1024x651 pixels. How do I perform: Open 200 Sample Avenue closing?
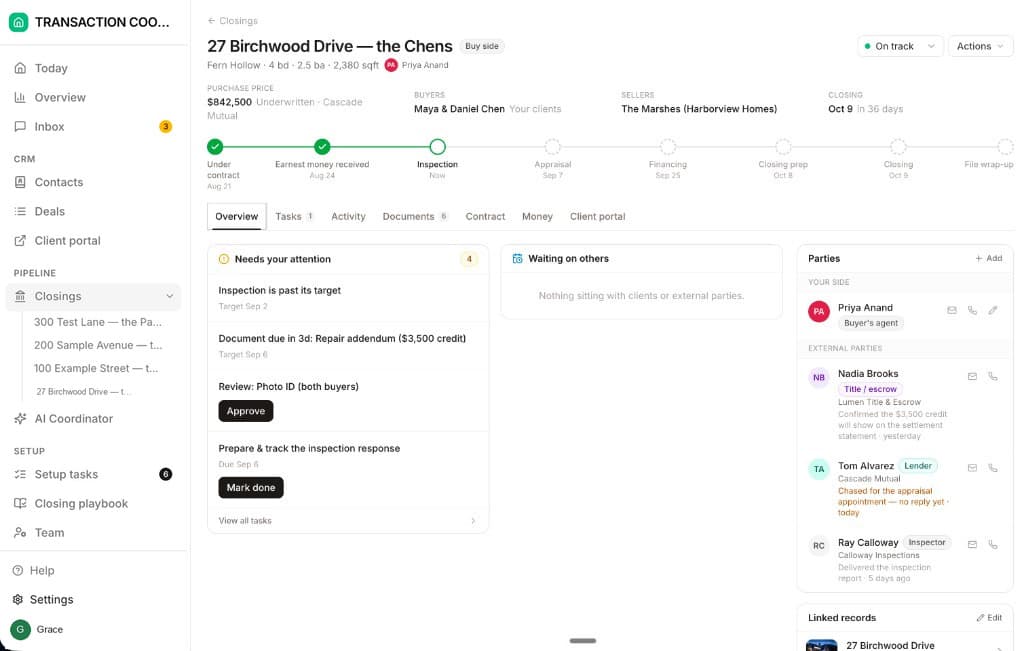tap(98, 345)
